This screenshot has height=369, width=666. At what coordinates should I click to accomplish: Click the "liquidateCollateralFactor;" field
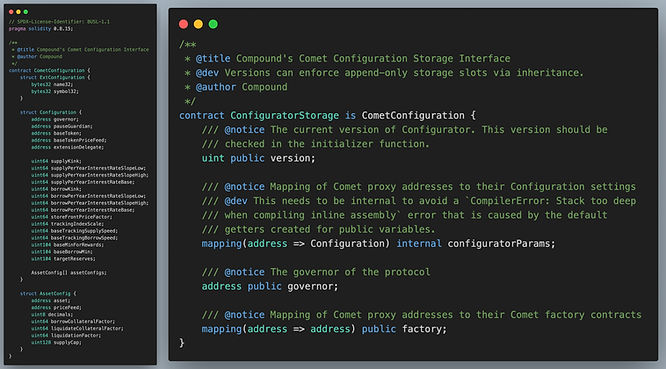[77, 328]
